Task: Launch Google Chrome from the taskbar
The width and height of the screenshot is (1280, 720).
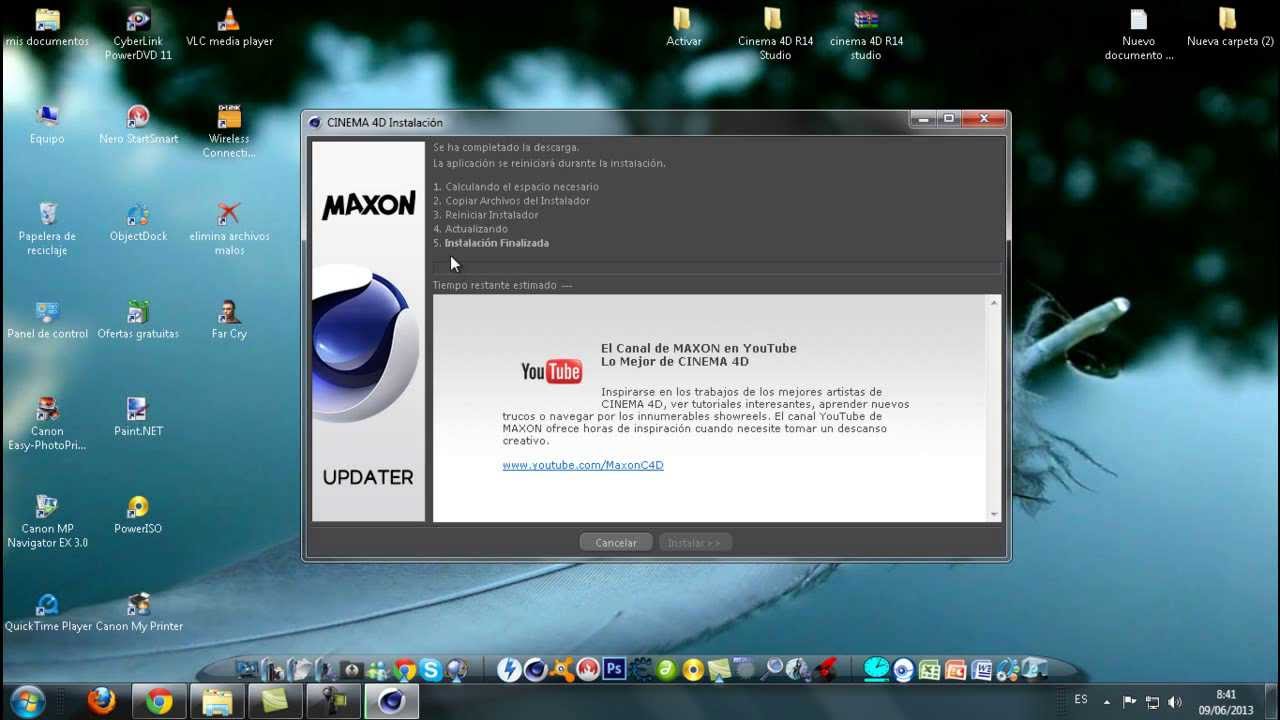Action: pos(159,701)
